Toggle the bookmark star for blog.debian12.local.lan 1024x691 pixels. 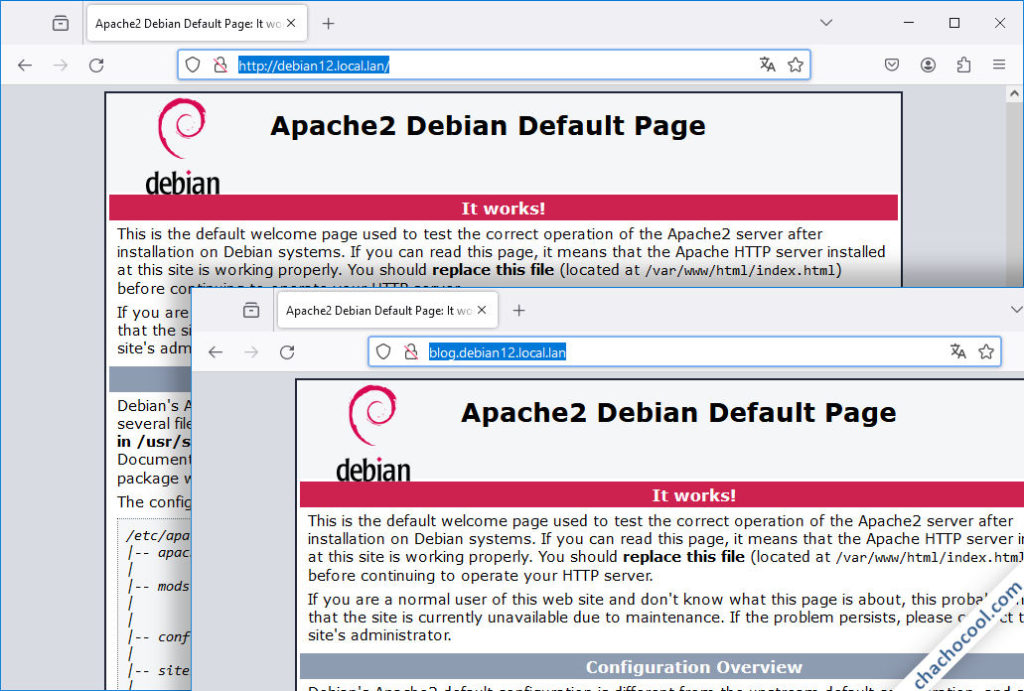(x=987, y=352)
